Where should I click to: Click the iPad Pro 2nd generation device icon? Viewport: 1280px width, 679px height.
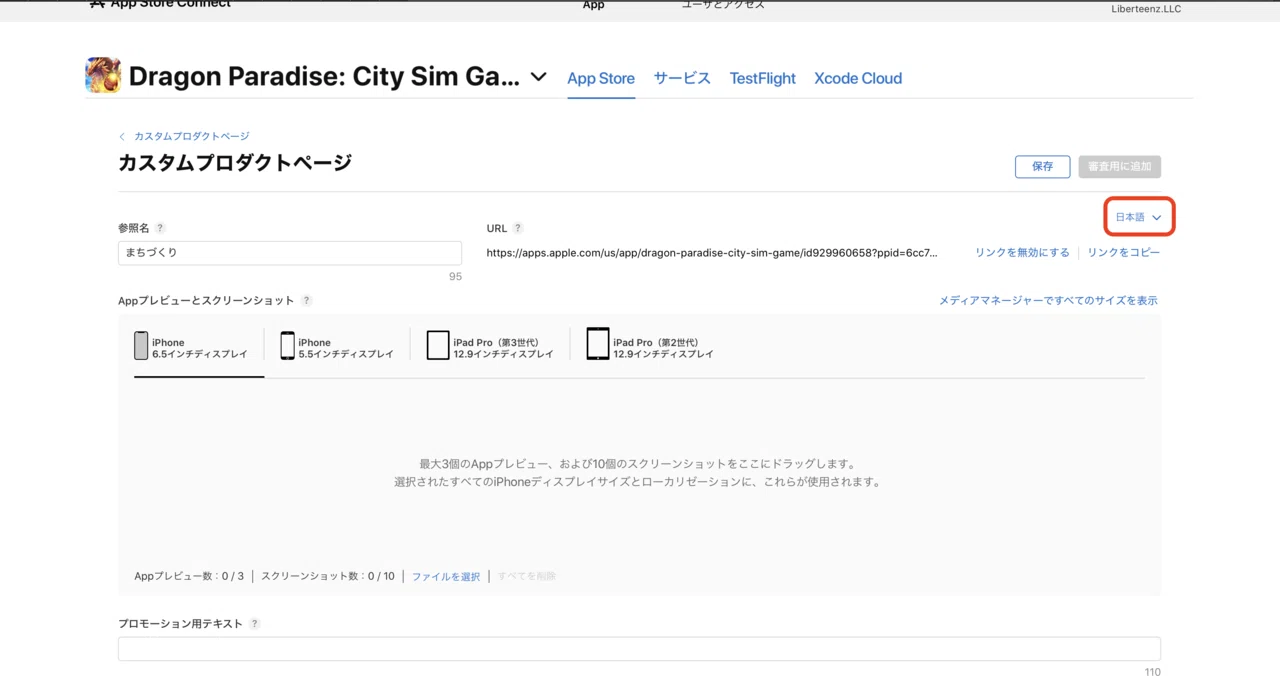598,344
